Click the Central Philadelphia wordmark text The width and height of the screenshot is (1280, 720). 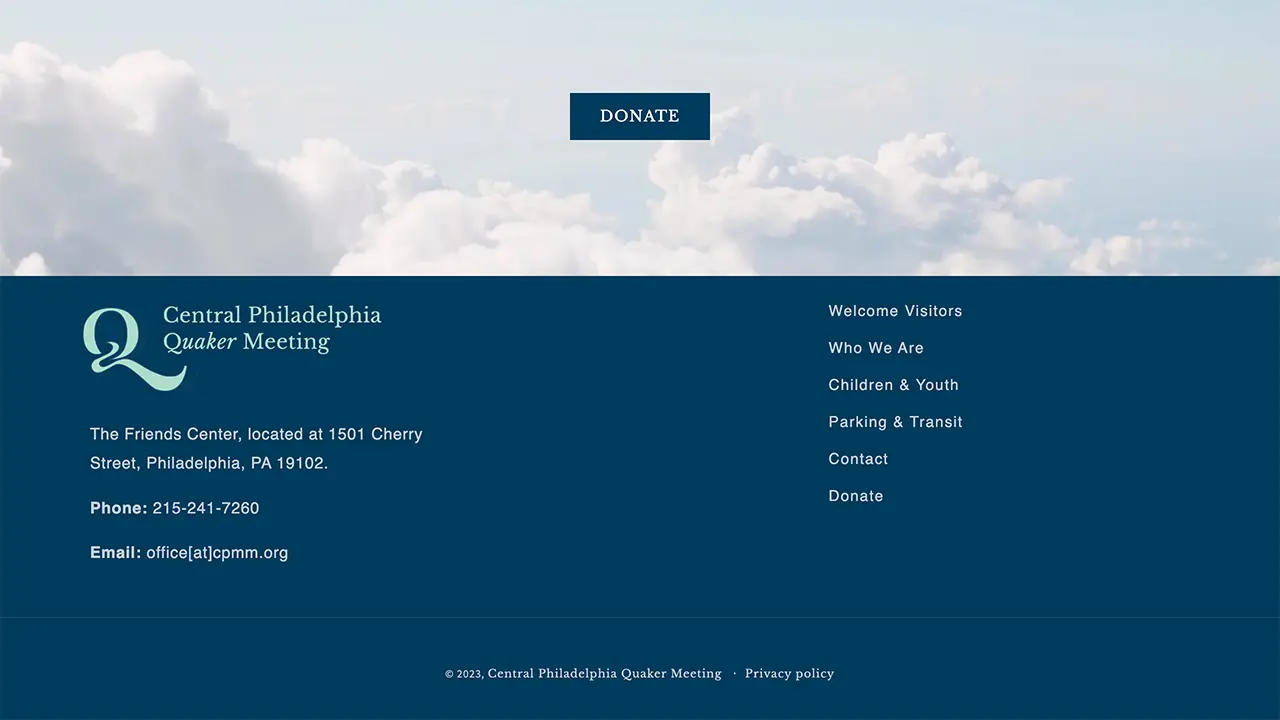pos(271,315)
